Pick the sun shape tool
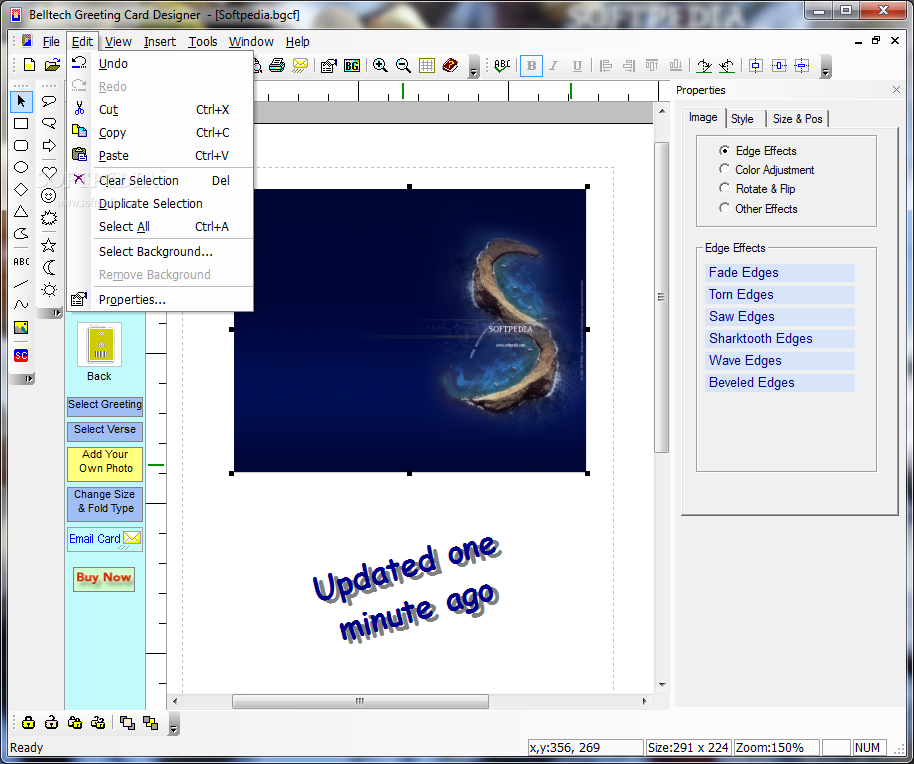This screenshot has width=914, height=764. pos(49,290)
